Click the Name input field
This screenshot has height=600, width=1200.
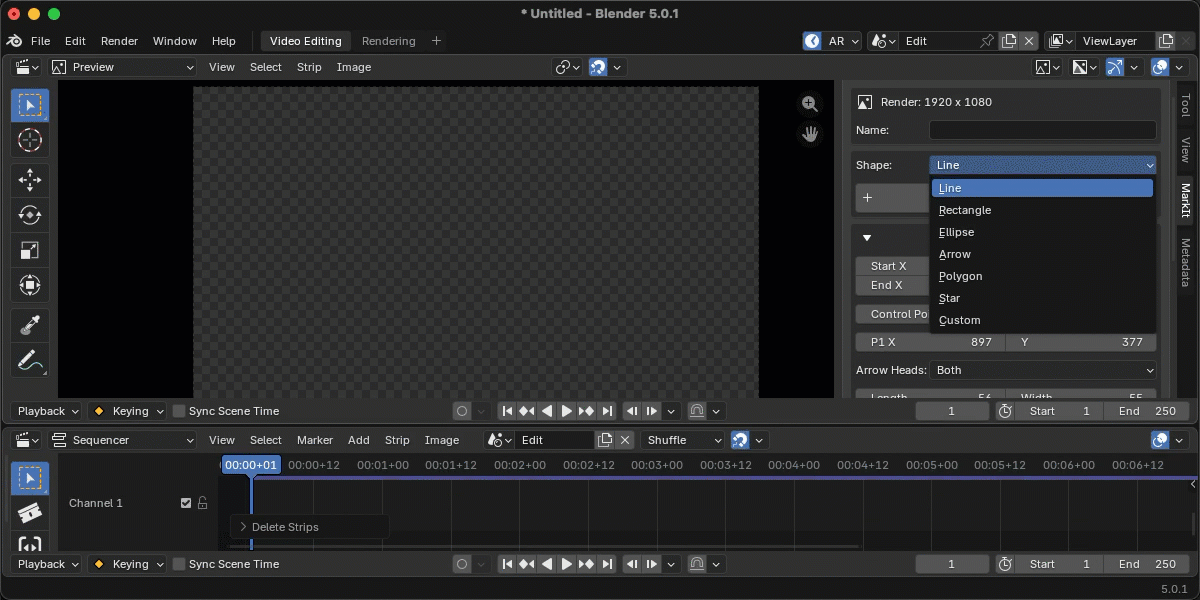click(1043, 130)
